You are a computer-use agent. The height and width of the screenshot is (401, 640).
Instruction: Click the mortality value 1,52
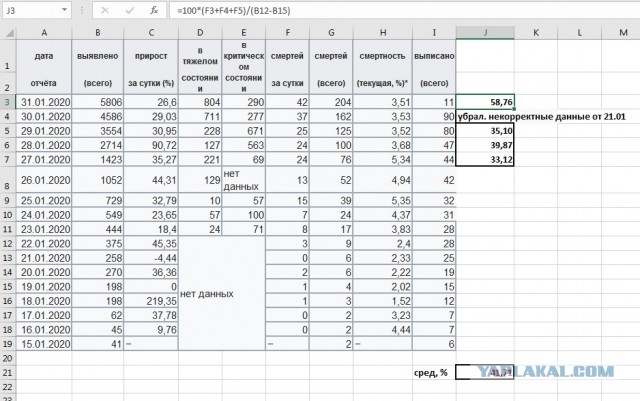coord(383,301)
